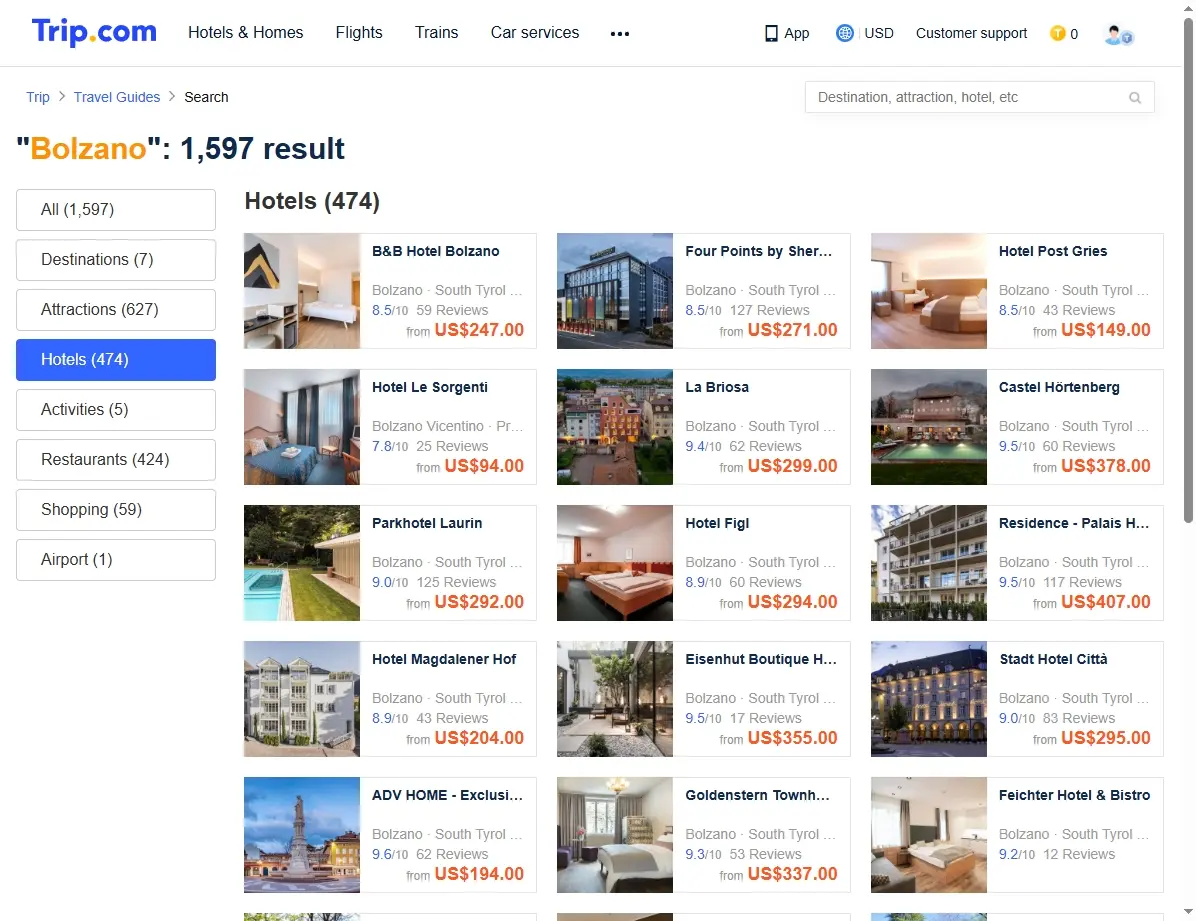Click the 127 Reviews text
Screen dimensions: 1196x921
point(769,310)
